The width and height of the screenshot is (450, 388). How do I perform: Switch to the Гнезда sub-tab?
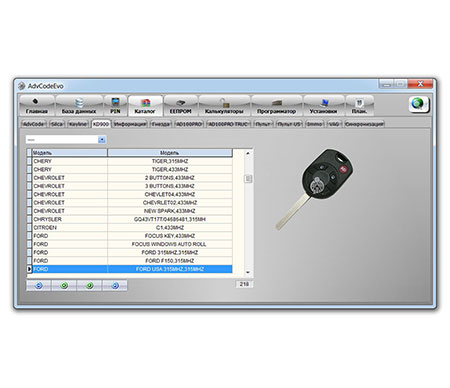click(160, 124)
